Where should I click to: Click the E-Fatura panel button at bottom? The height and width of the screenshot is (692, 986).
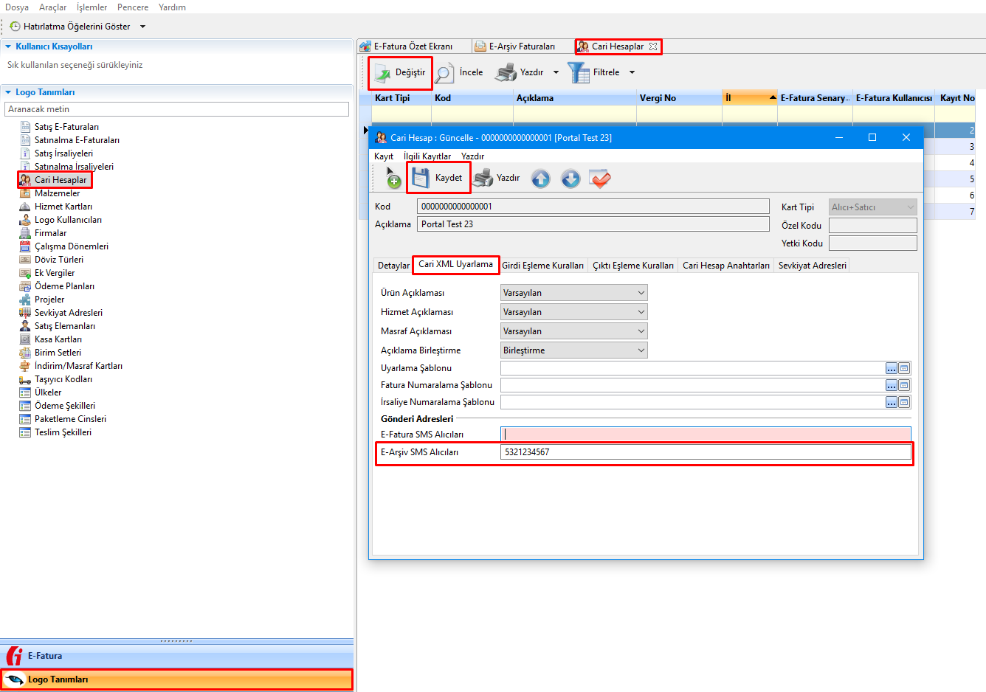[x=177, y=656]
